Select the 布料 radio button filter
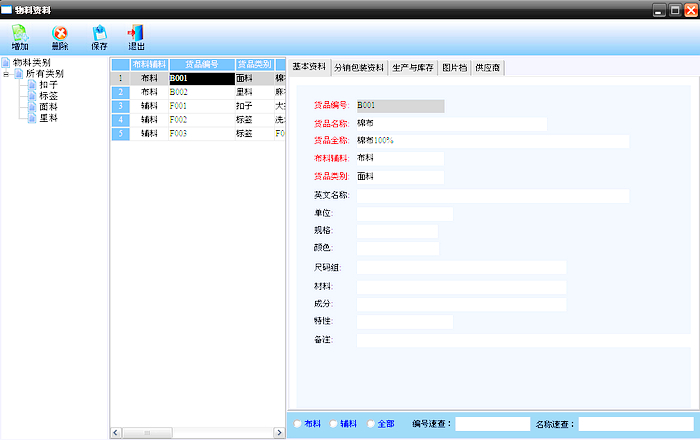700x440 pixels. coord(298,424)
